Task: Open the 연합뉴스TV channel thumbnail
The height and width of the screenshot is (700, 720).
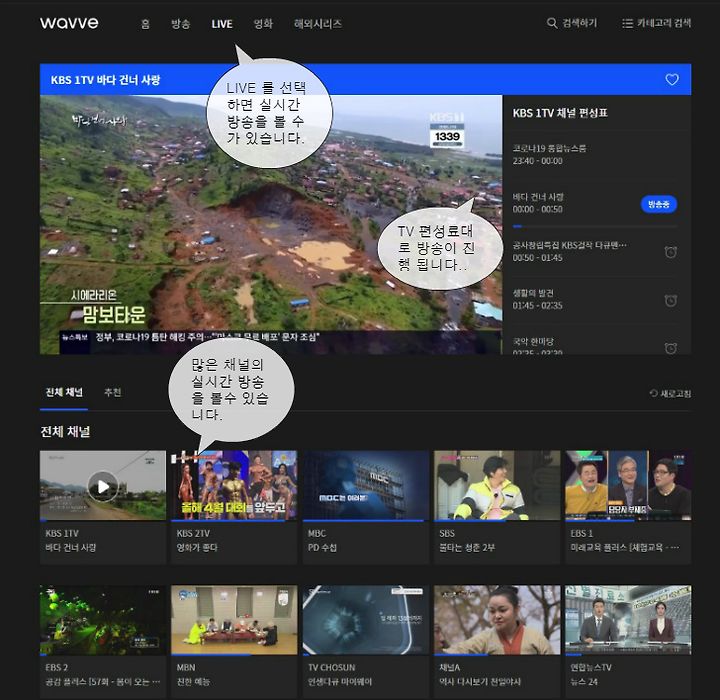Action: coord(628,620)
